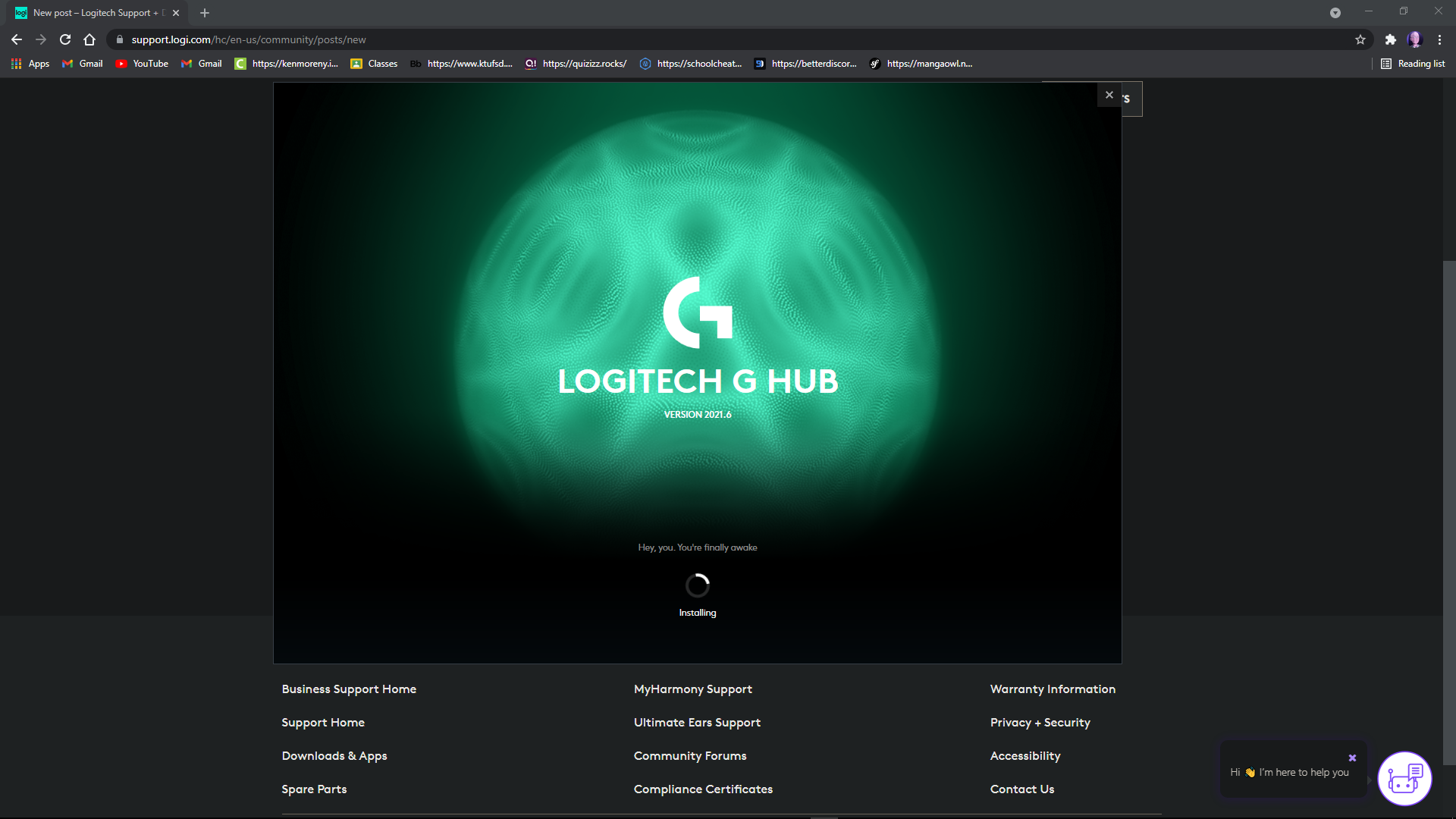
Task: Close the G Hub installer overlay
Action: 1109,95
